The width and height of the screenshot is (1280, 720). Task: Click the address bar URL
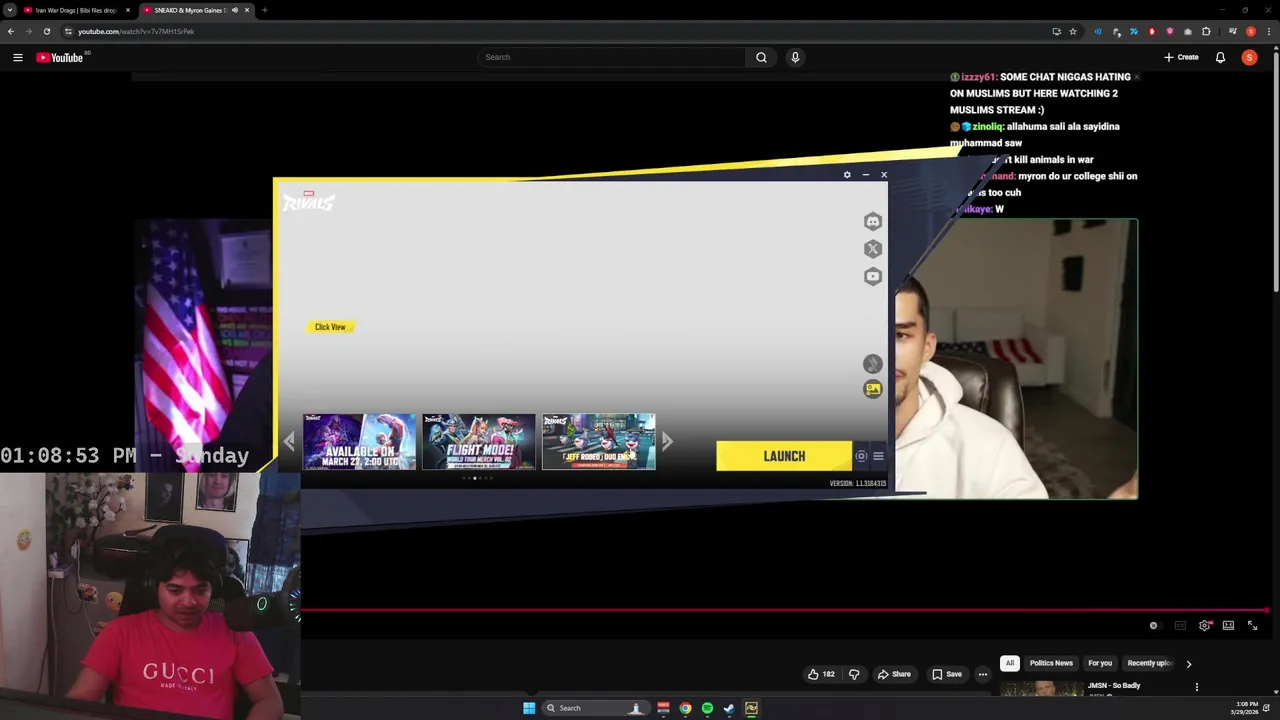pos(136,31)
